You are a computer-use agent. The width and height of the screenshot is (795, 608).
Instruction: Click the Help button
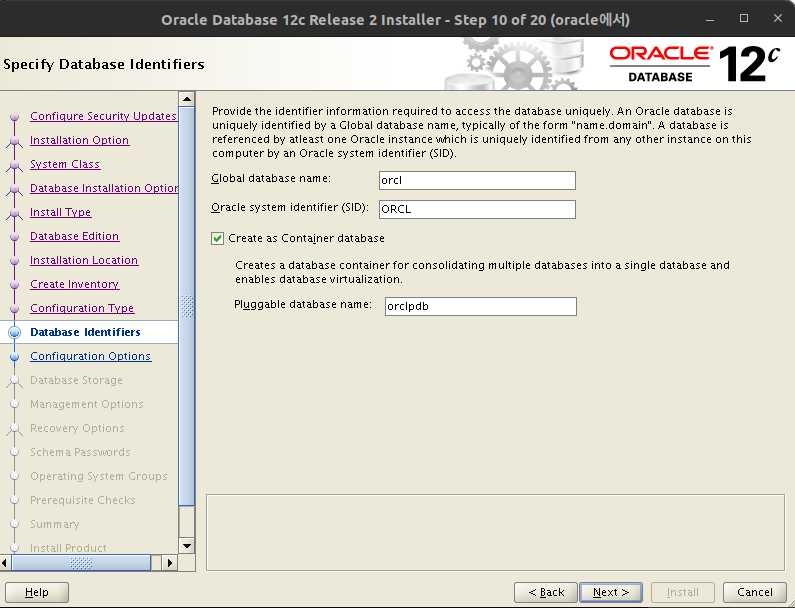37,592
